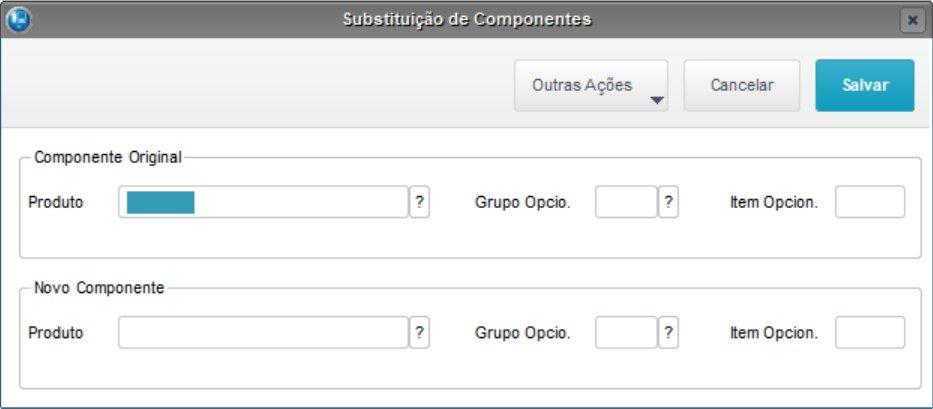The height and width of the screenshot is (409, 933).
Task: Click the Substituição de Componentes window title
Action: [467, 19]
